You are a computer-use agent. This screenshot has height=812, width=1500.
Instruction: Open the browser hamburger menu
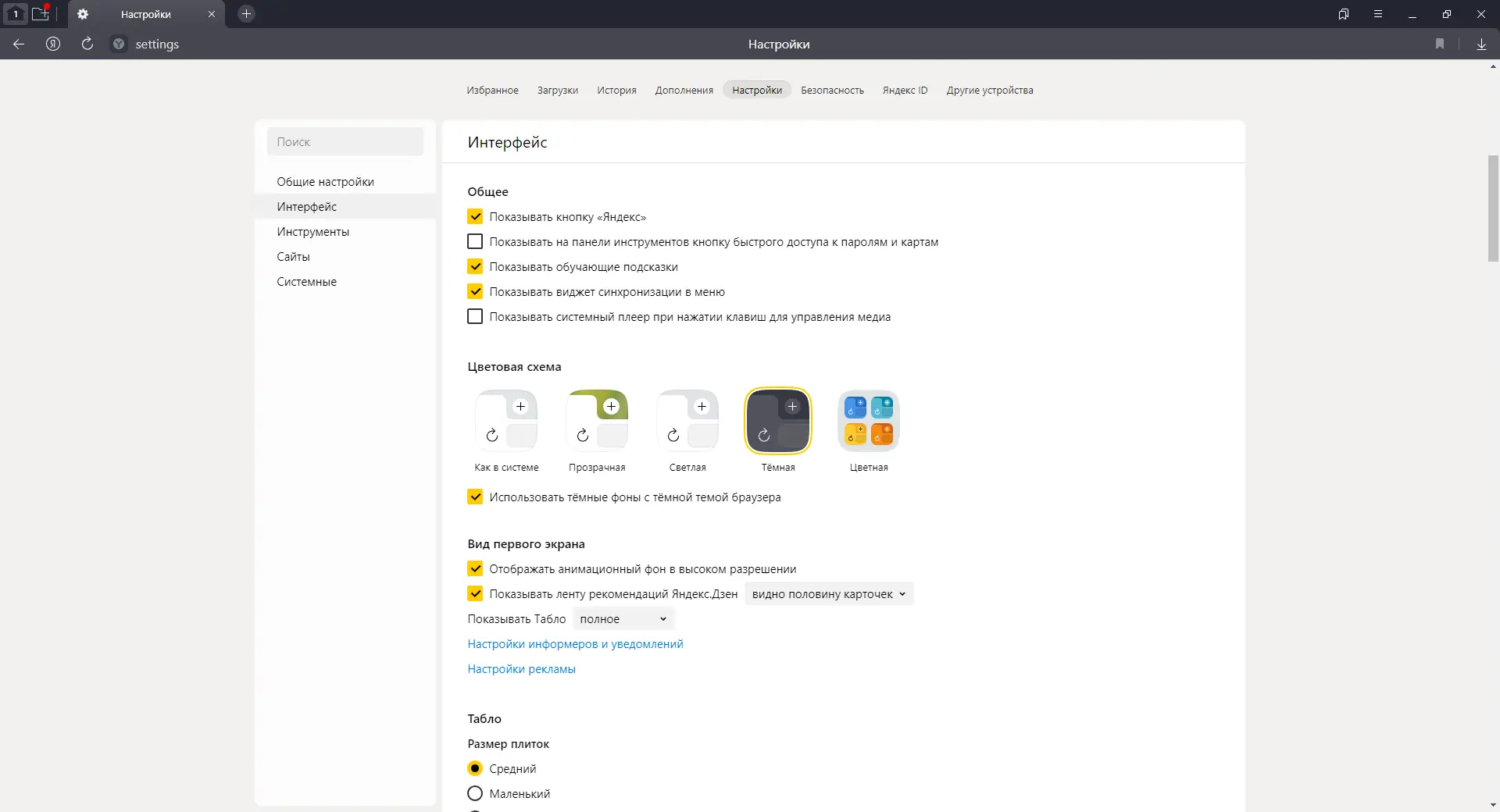coord(1378,14)
